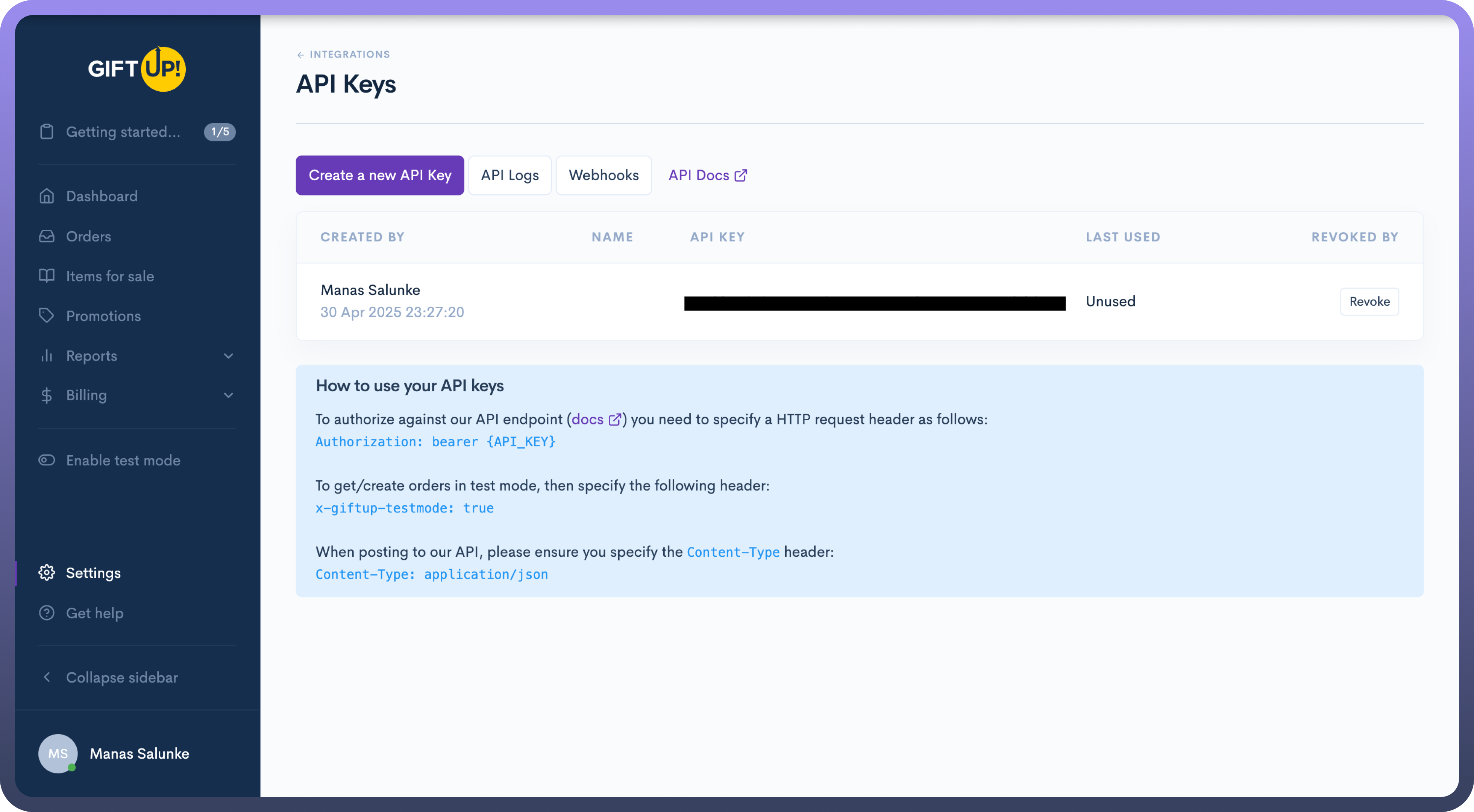Viewport: 1474px width, 812px height.
Task: Click the MS user avatar
Action: point(58,754)
